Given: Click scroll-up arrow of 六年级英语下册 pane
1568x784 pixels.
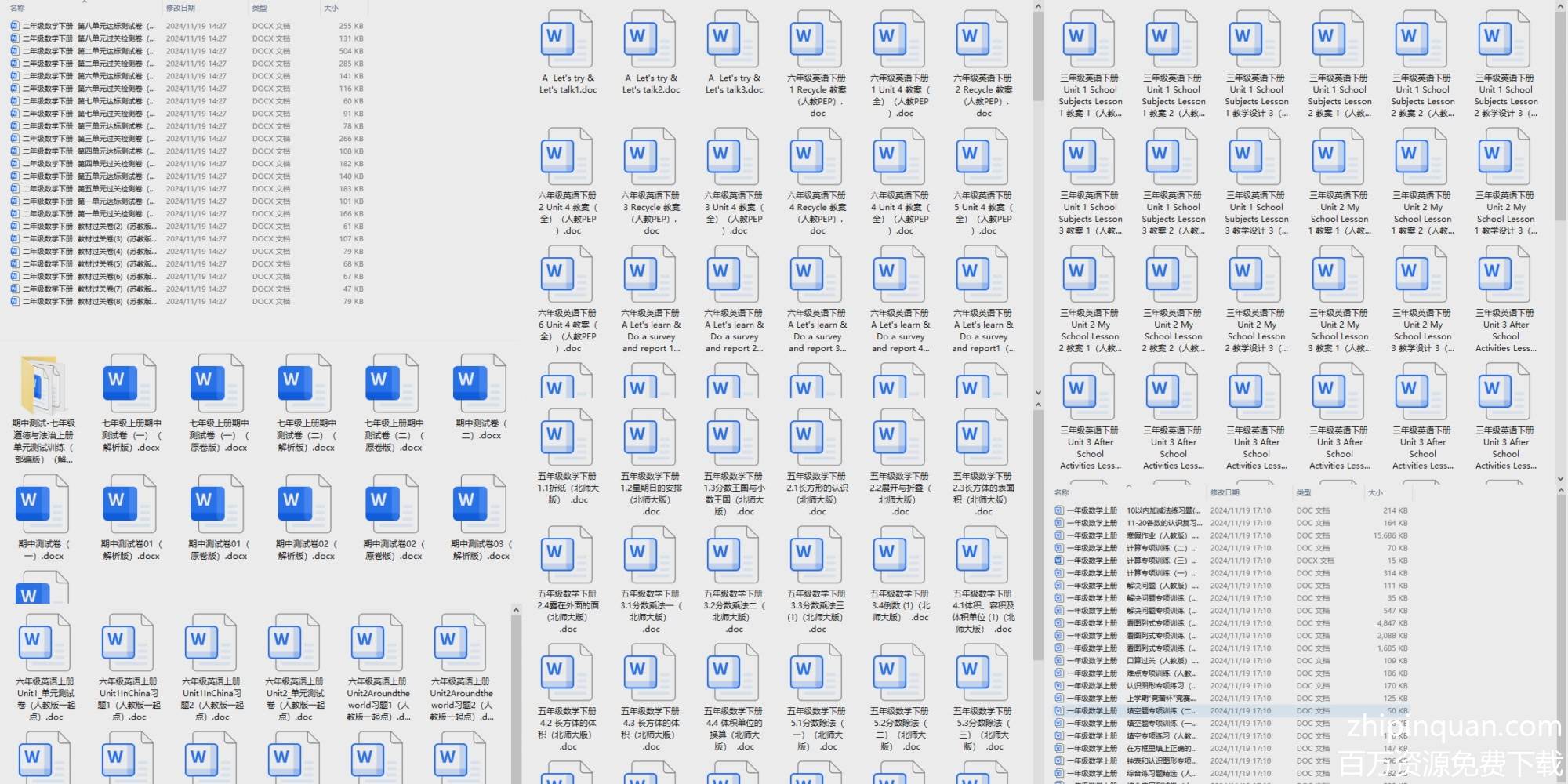Looking at the screenshot, I should tap(1038, 7).
